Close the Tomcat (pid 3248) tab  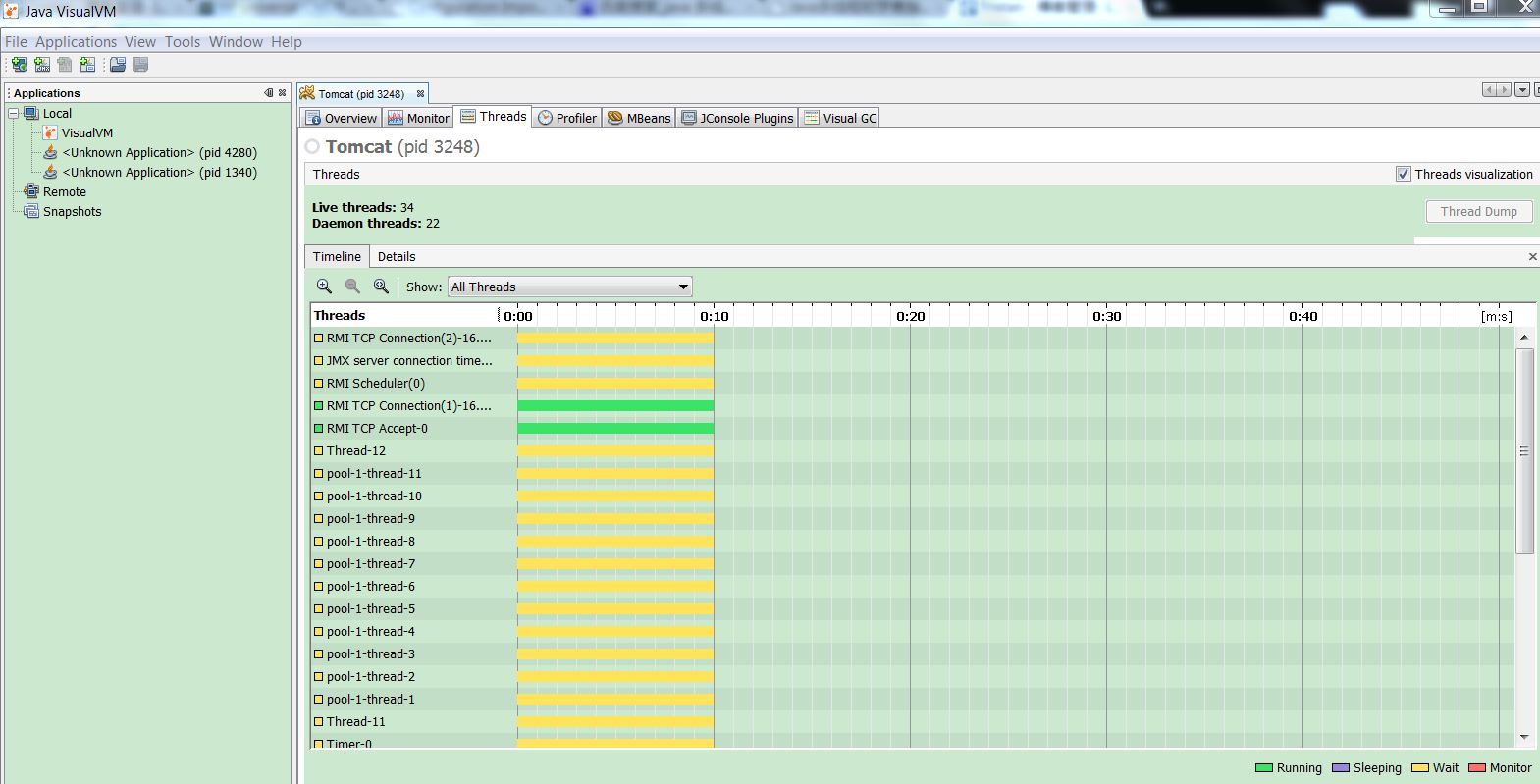pos(420,94)
